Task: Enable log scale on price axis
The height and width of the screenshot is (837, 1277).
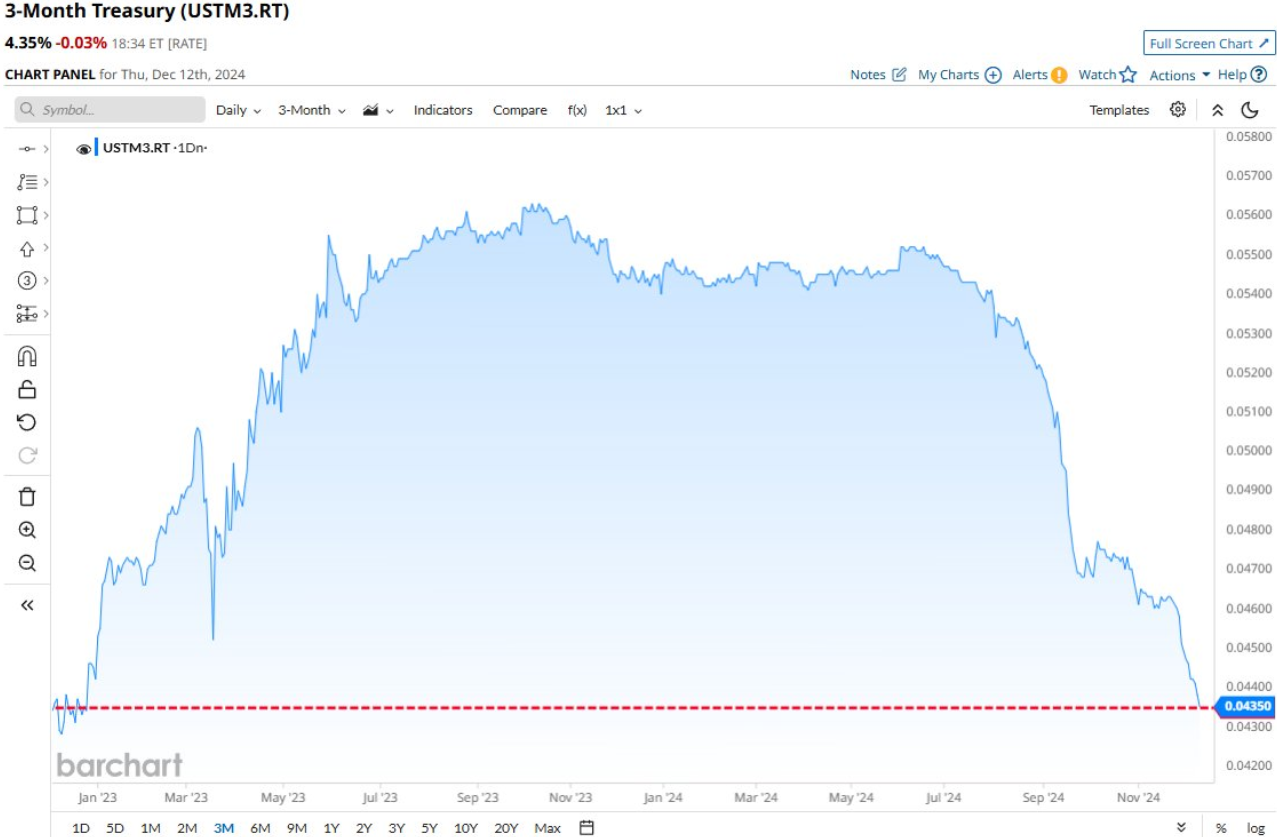Action: coord(1255,828)
